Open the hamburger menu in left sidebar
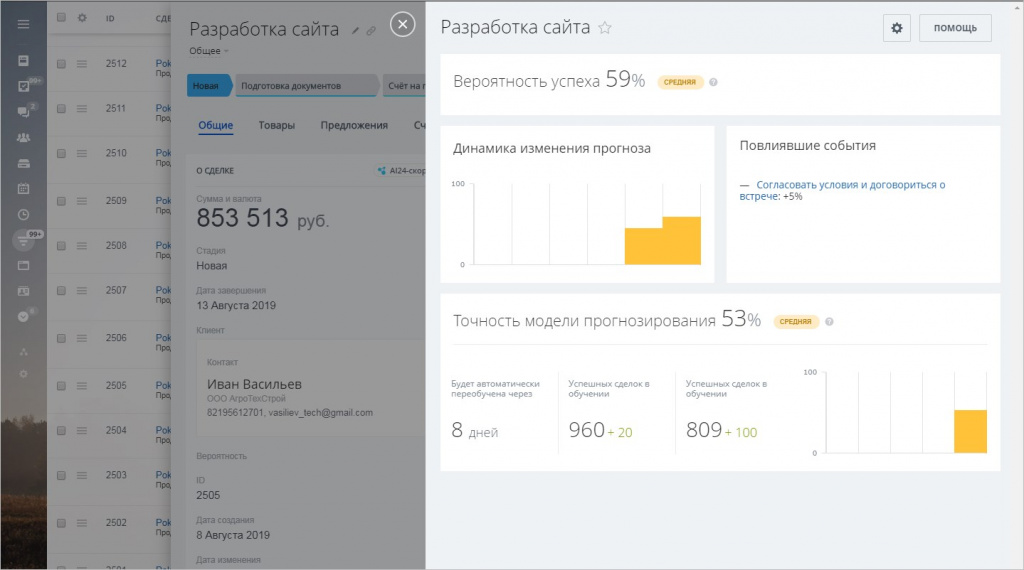 (23, 24)
